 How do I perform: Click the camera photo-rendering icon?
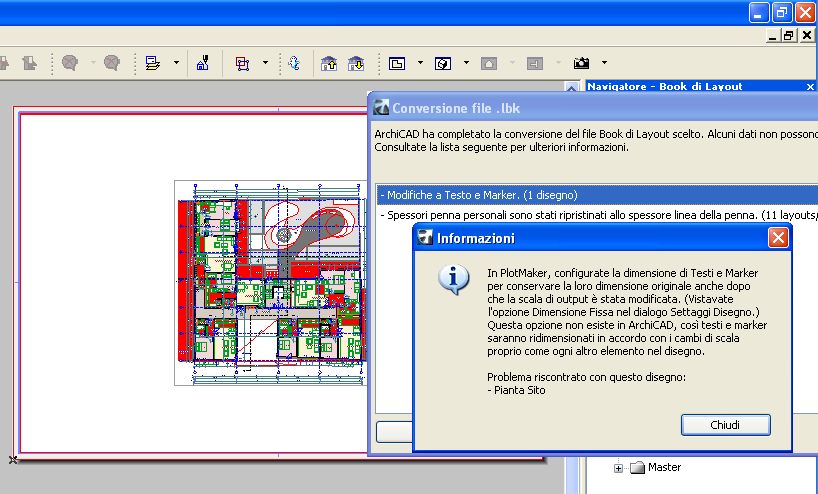coord(581,63)
